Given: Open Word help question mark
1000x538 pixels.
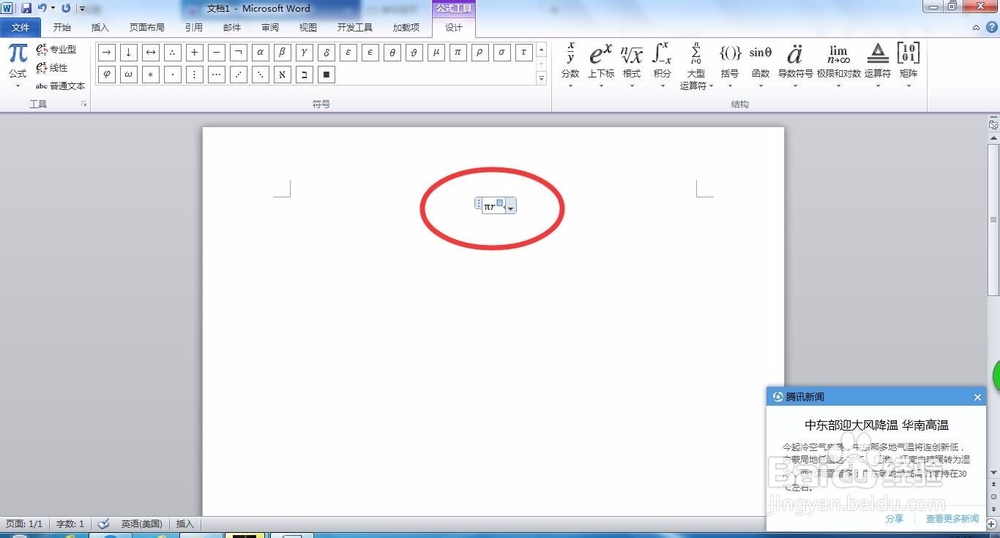Looking at the screenshot, I should pos(992,27).
